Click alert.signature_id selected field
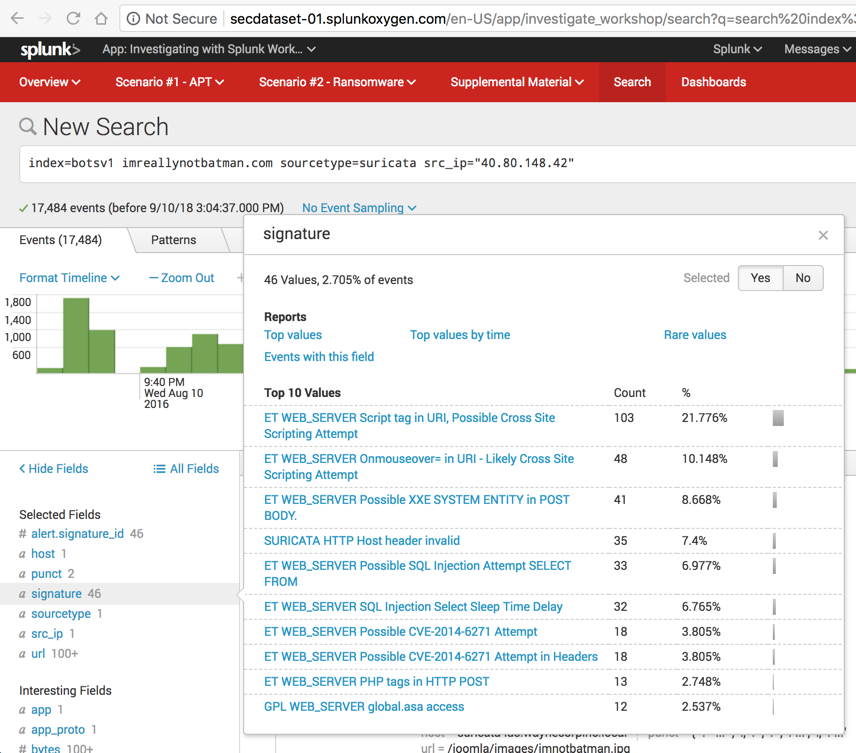 78,533
